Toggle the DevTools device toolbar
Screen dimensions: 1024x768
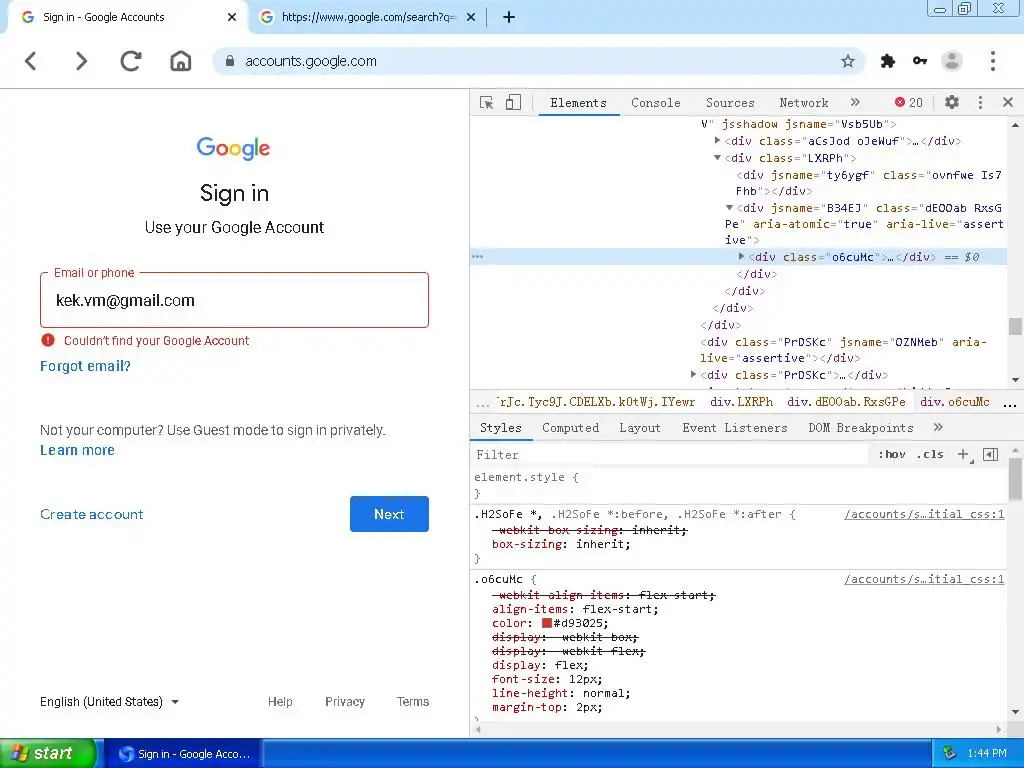click(x=513, y=103)
